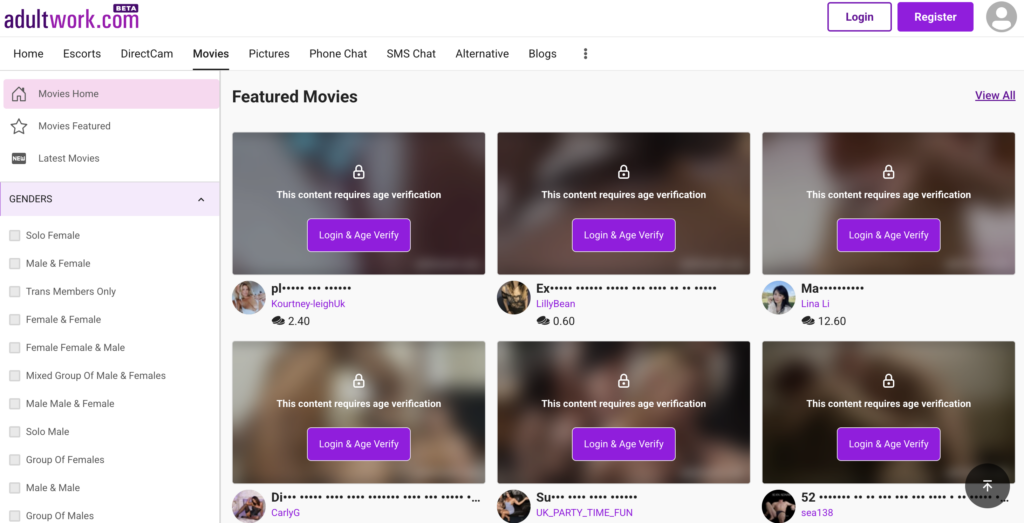Click the Latest Movies NEW icon
Image resolution: width=1024 pixels, height=523 pixels.
tap(19, 158)
